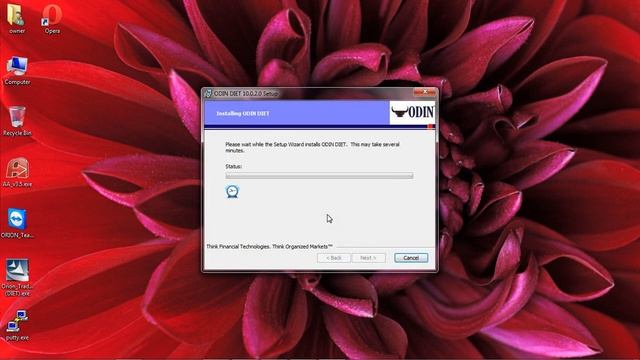This screenshot has height=360, width=640.
Task: Click the disabled Next button
Action: point(368,258)
